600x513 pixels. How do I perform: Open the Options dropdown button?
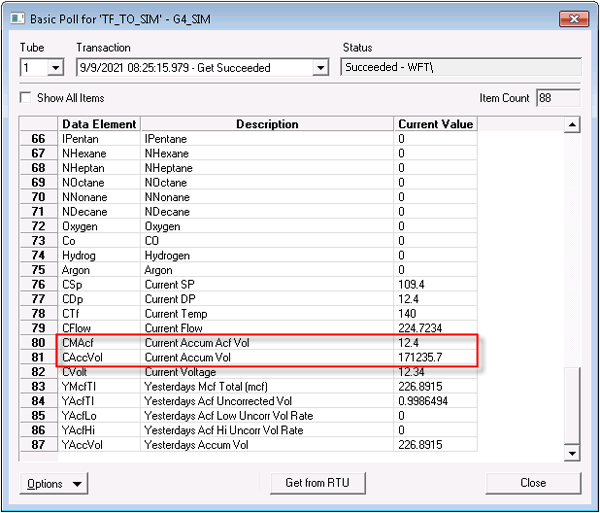[x=53, y=484]
